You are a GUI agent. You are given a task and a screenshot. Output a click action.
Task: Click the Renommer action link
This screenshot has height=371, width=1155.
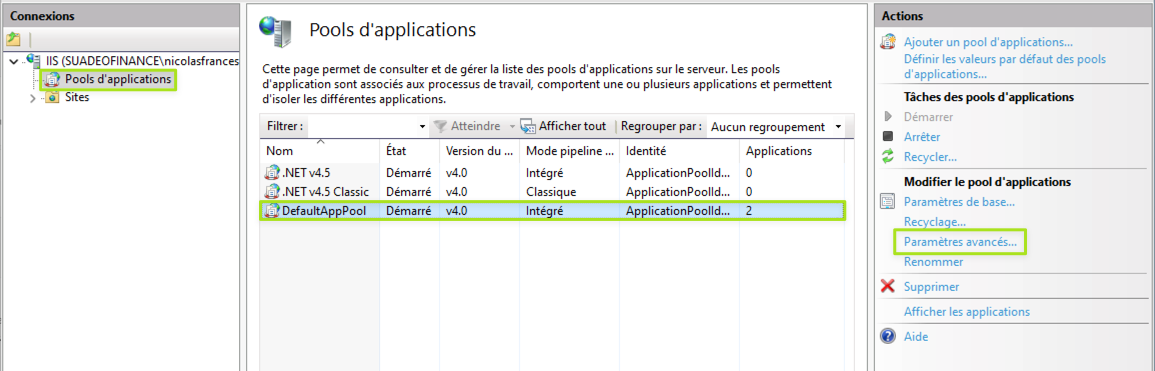[x=933, y=261]
